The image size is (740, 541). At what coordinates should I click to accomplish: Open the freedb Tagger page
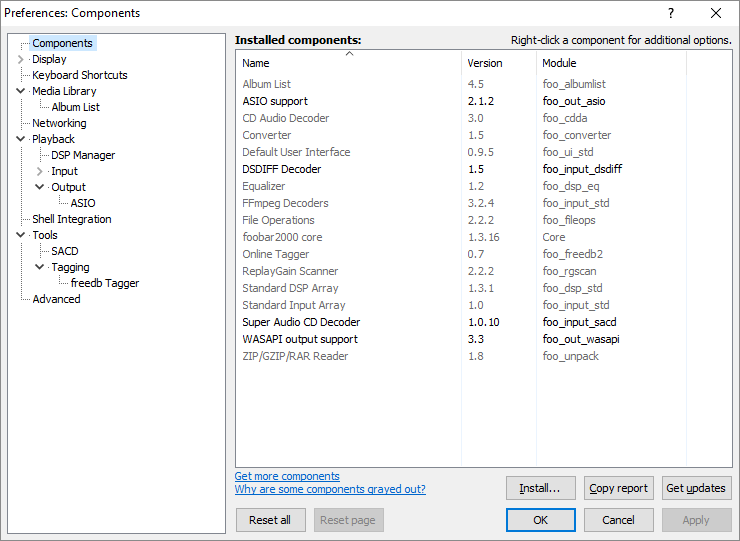click(x=105, y=284)
